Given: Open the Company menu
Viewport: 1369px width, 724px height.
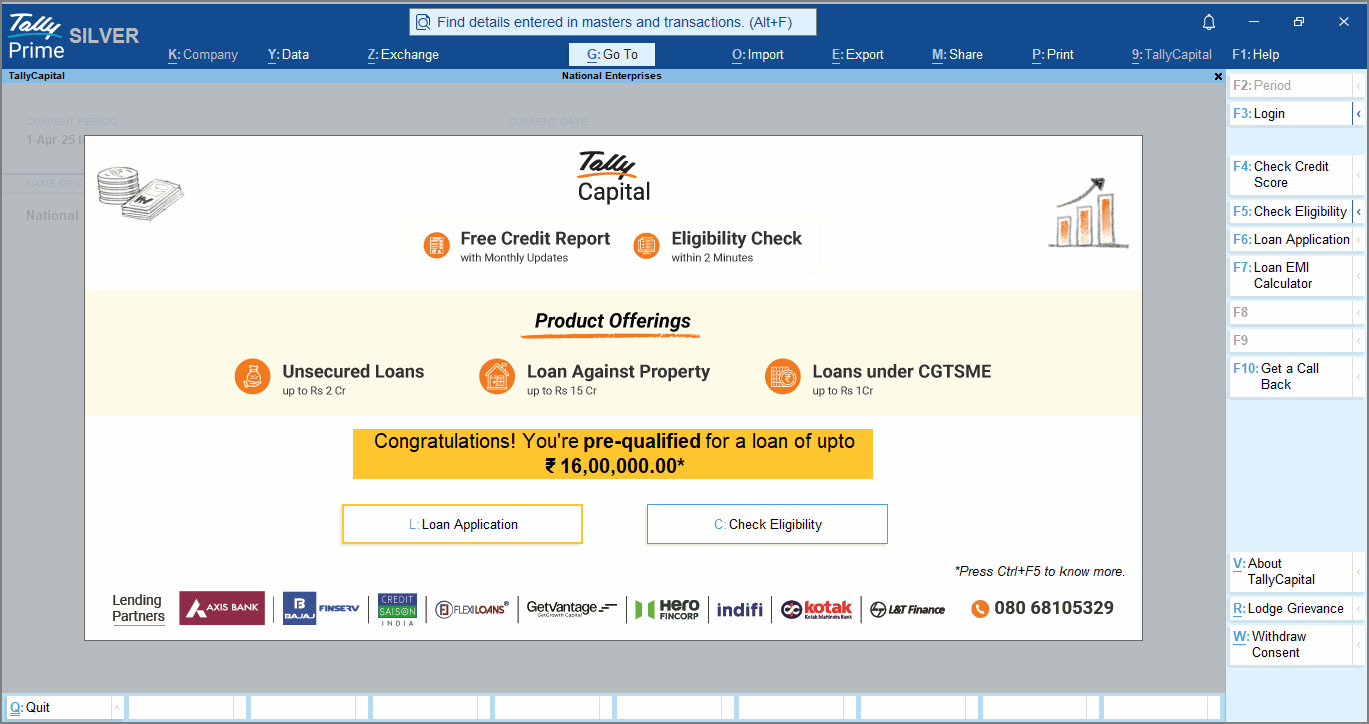Looking at the screenshot, I should click(x=203, y=55).
